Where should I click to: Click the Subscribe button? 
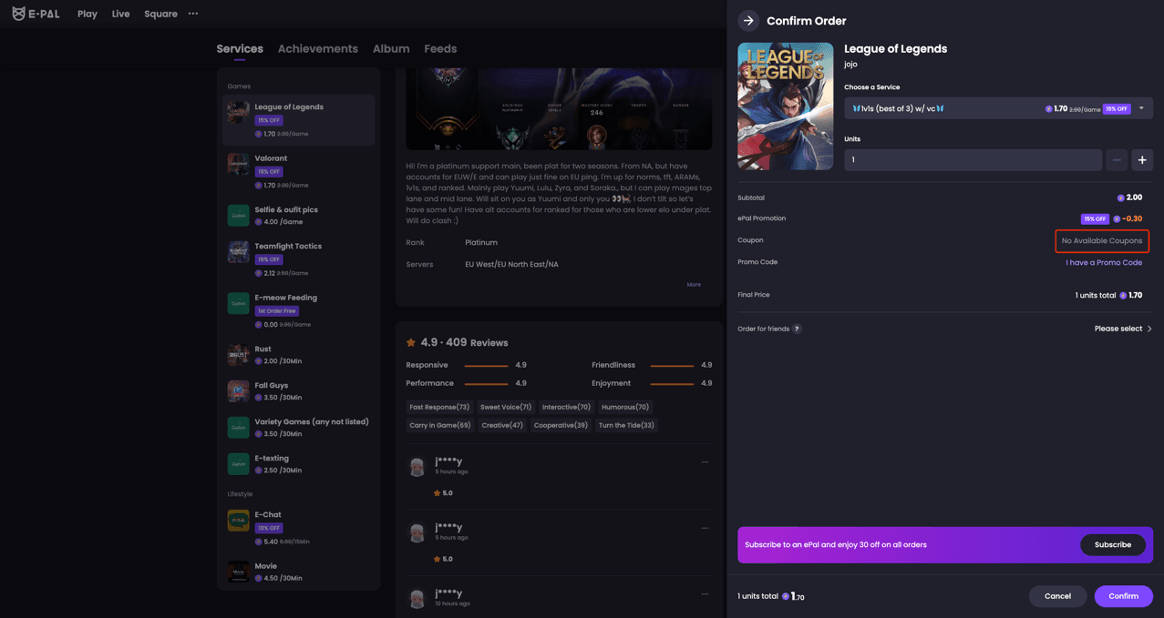coord(1112,545)
